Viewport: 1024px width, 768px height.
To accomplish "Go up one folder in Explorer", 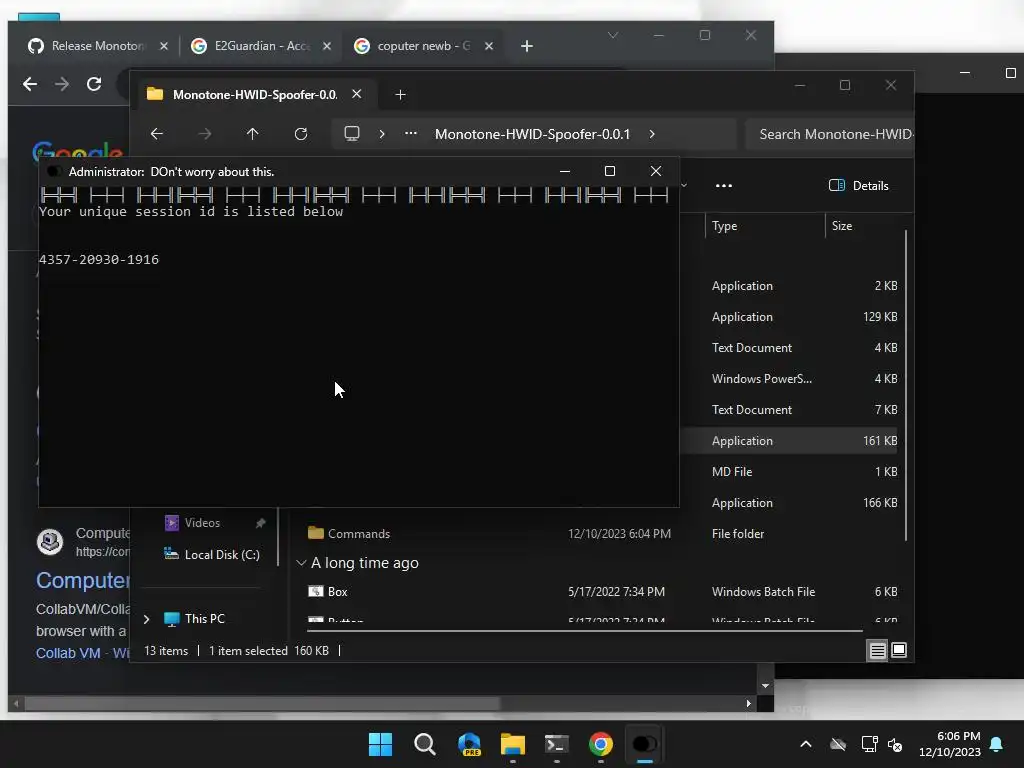I will click(x=253, y=134).
